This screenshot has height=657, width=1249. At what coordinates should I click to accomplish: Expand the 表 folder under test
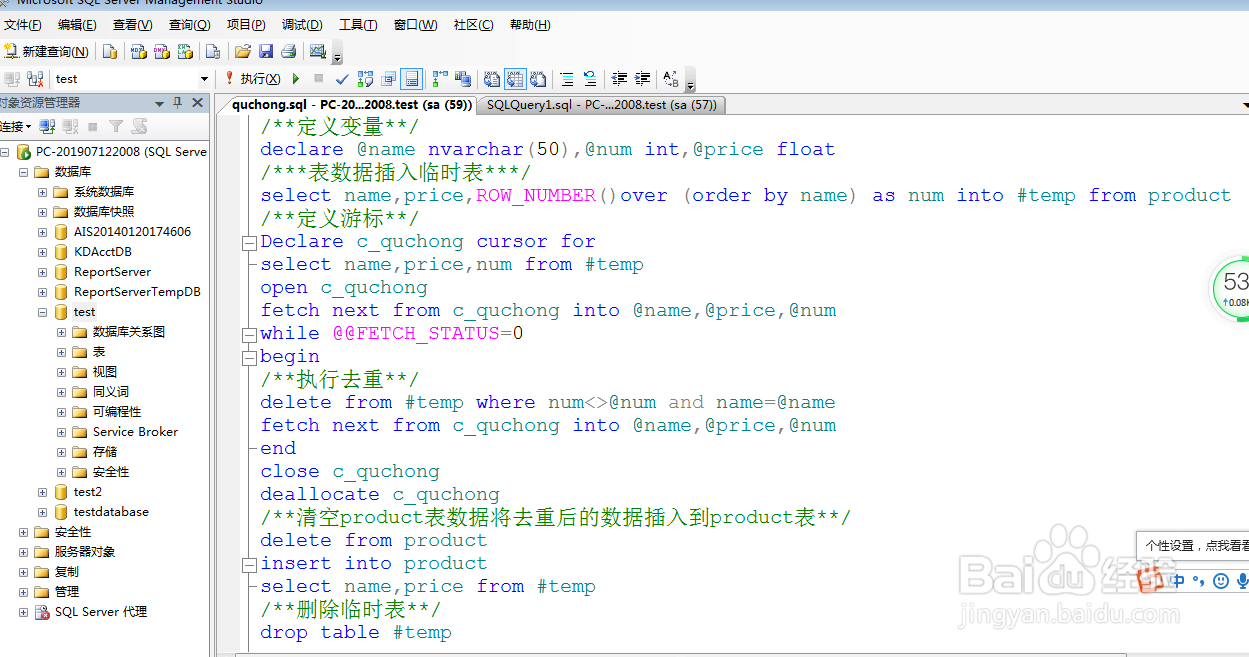(x=61, y=352)
